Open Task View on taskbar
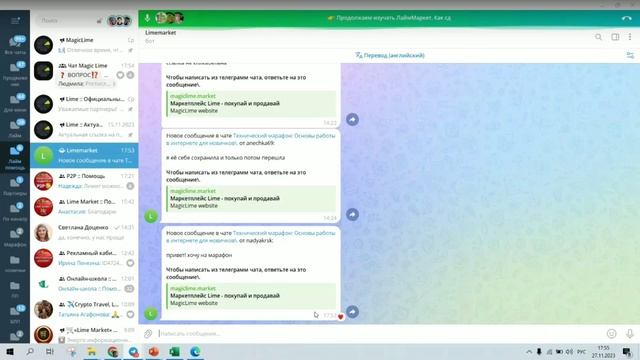This screenshot has height=360, width=640. [50, 351]
